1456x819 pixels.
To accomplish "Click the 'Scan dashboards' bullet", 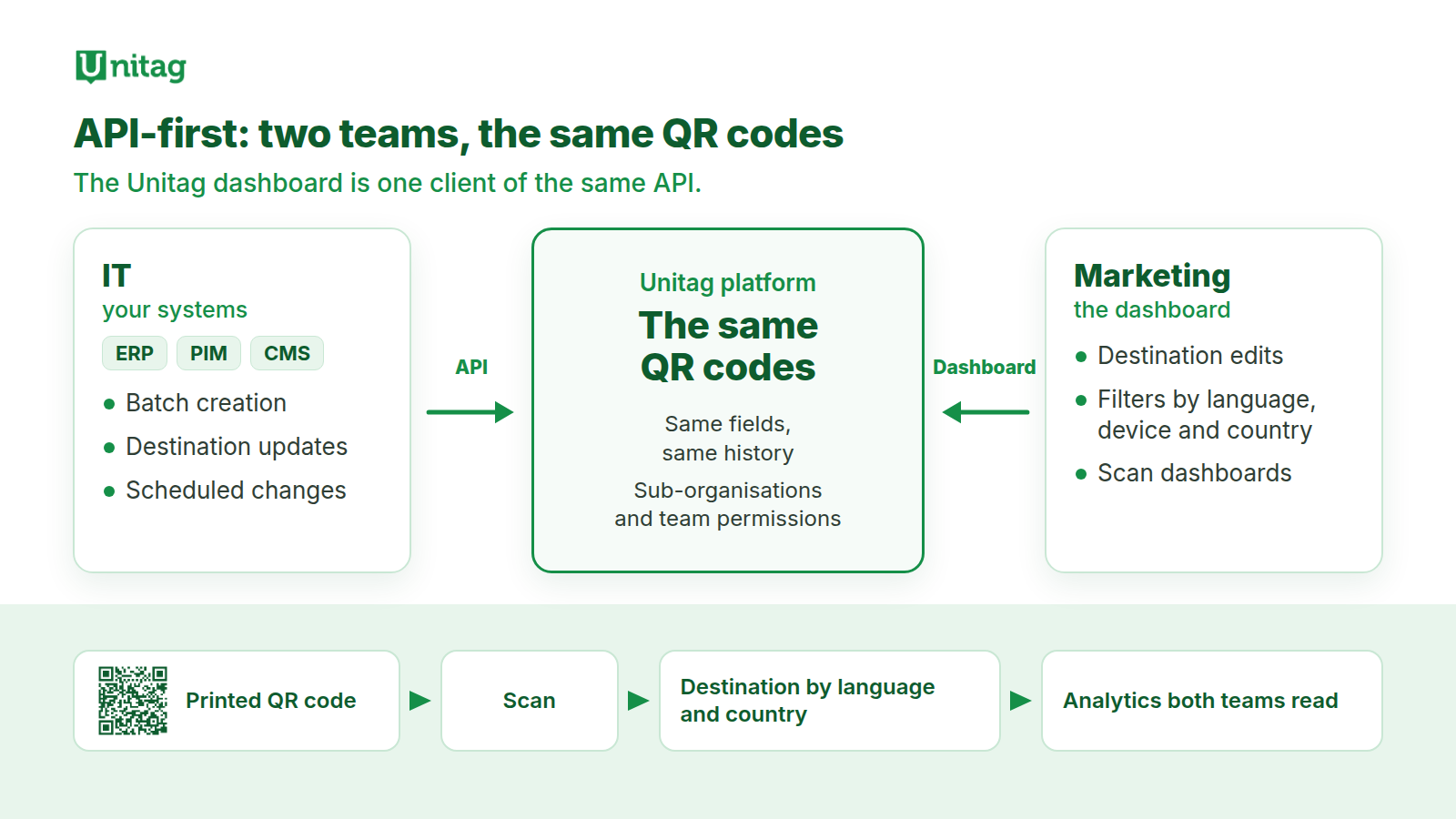I will click(1194, 473).
